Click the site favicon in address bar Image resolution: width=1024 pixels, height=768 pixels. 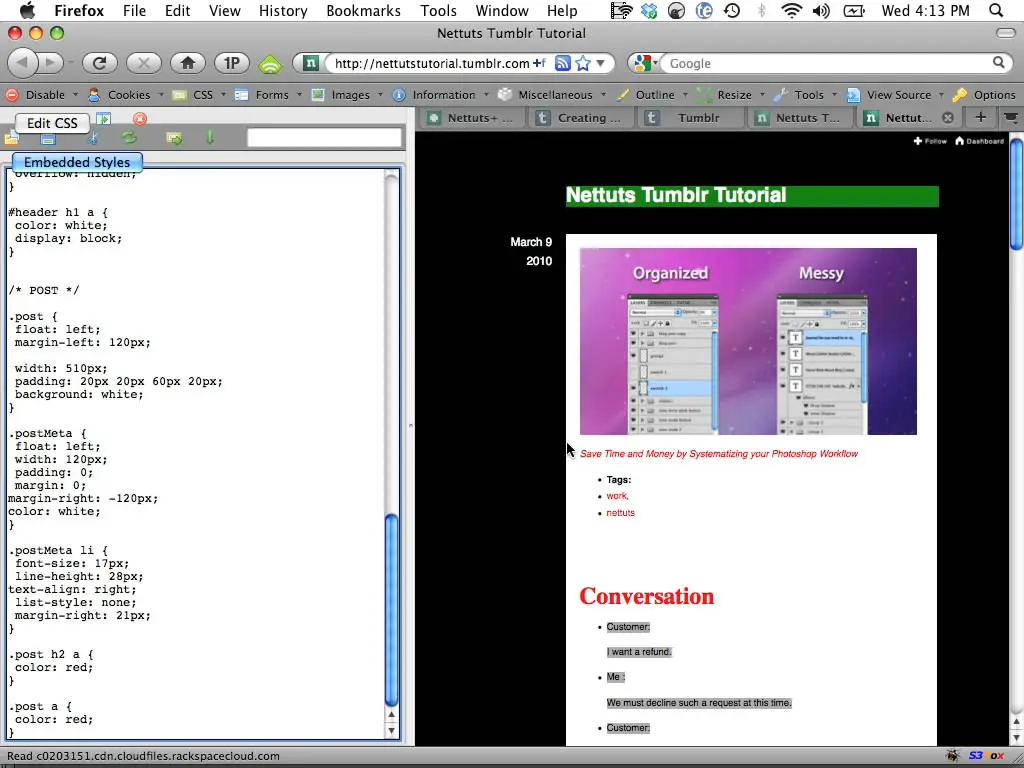click(311, 63)
